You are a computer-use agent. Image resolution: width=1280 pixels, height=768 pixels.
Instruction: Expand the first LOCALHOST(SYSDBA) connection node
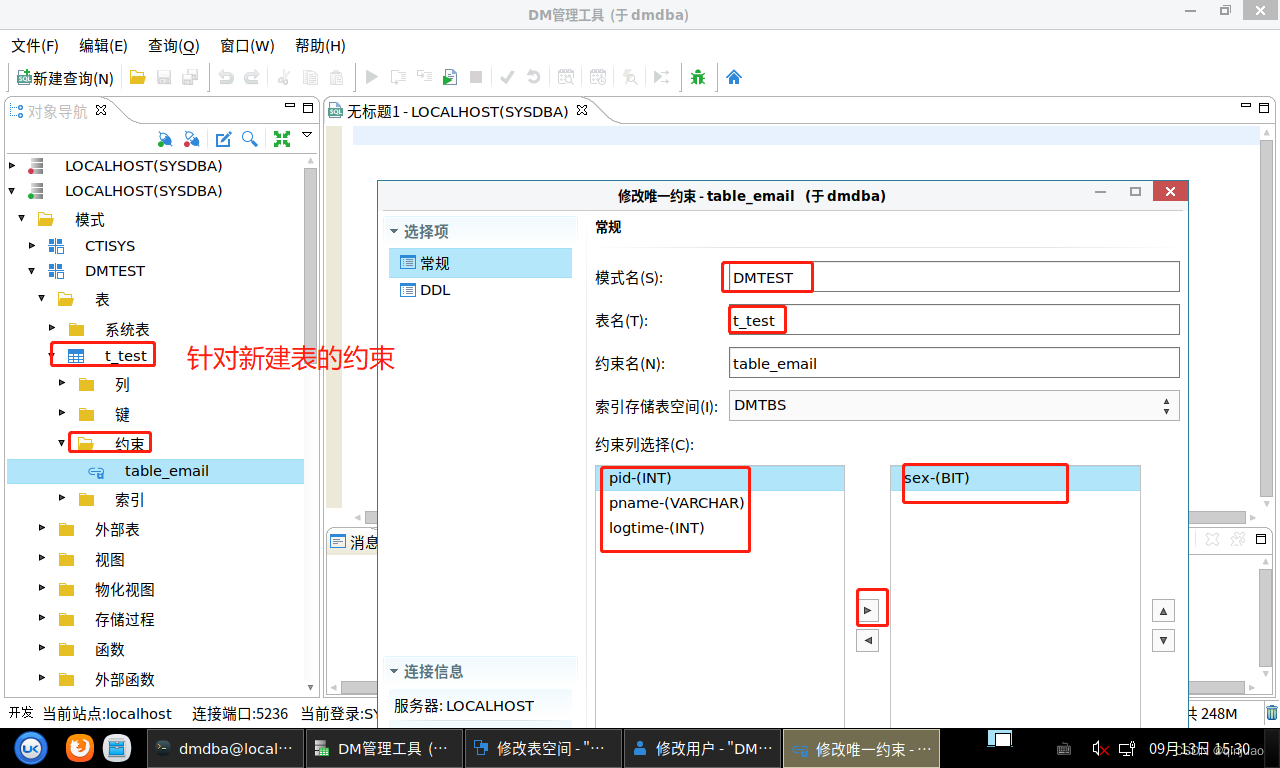(x=12, y=166)
